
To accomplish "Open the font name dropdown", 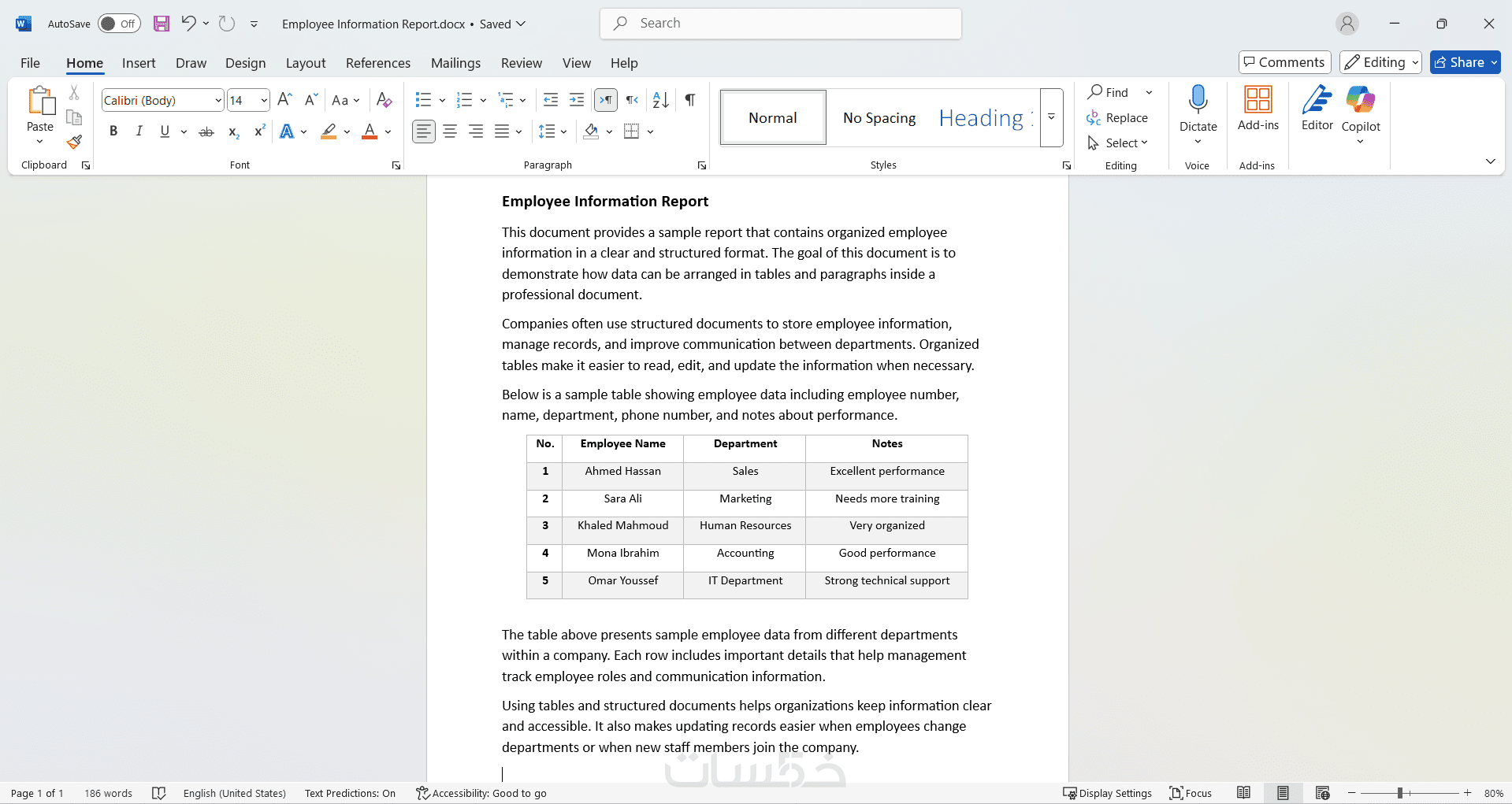I will coord(218,101).
